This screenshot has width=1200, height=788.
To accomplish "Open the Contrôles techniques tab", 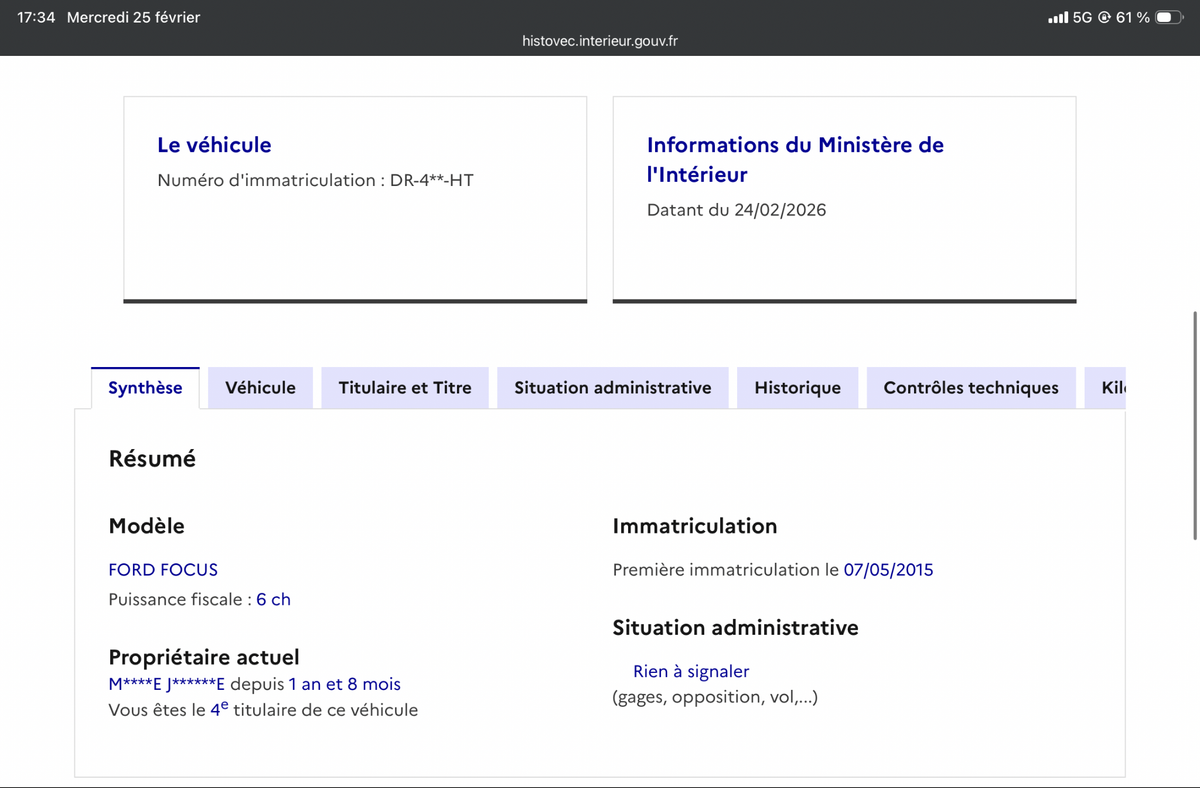I will [970, 388].
